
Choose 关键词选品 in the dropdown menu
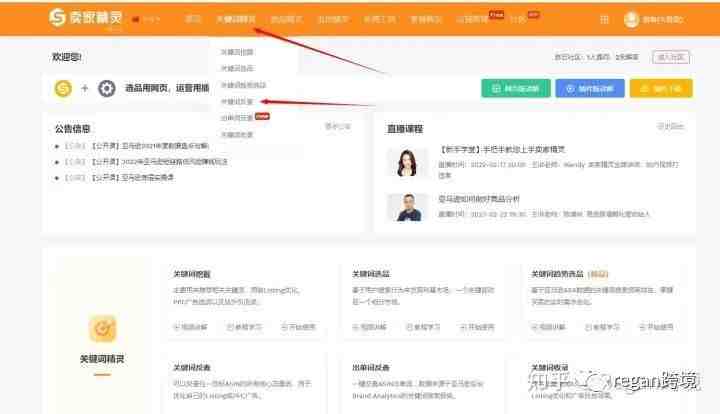click(x=237, y=68)
